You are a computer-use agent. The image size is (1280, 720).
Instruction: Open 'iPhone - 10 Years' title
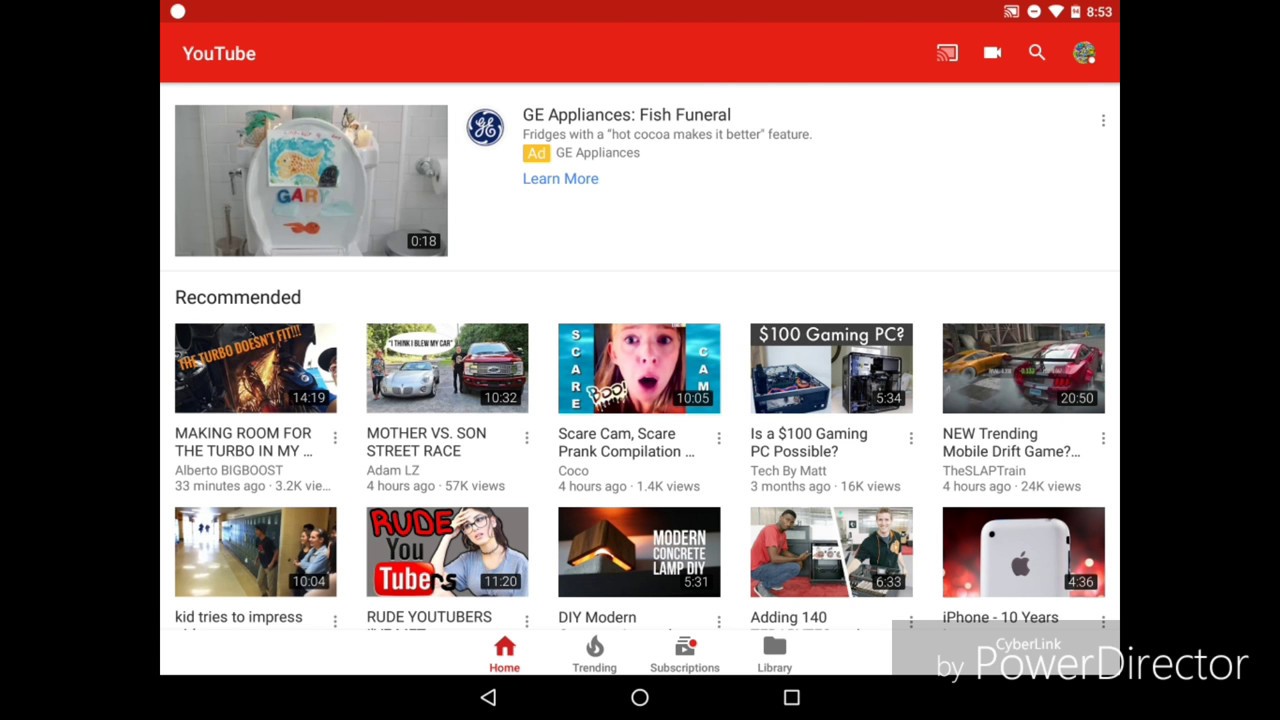(1000, 617)
